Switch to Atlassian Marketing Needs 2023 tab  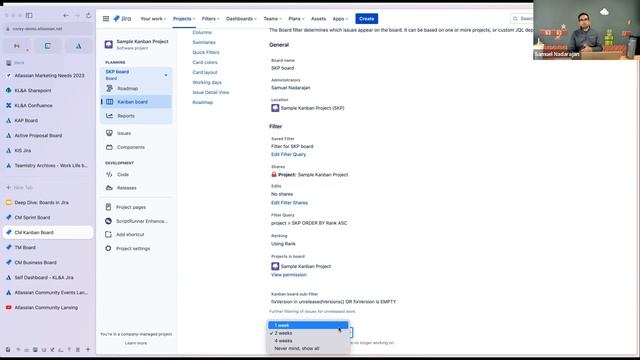[x=48, y=76]
